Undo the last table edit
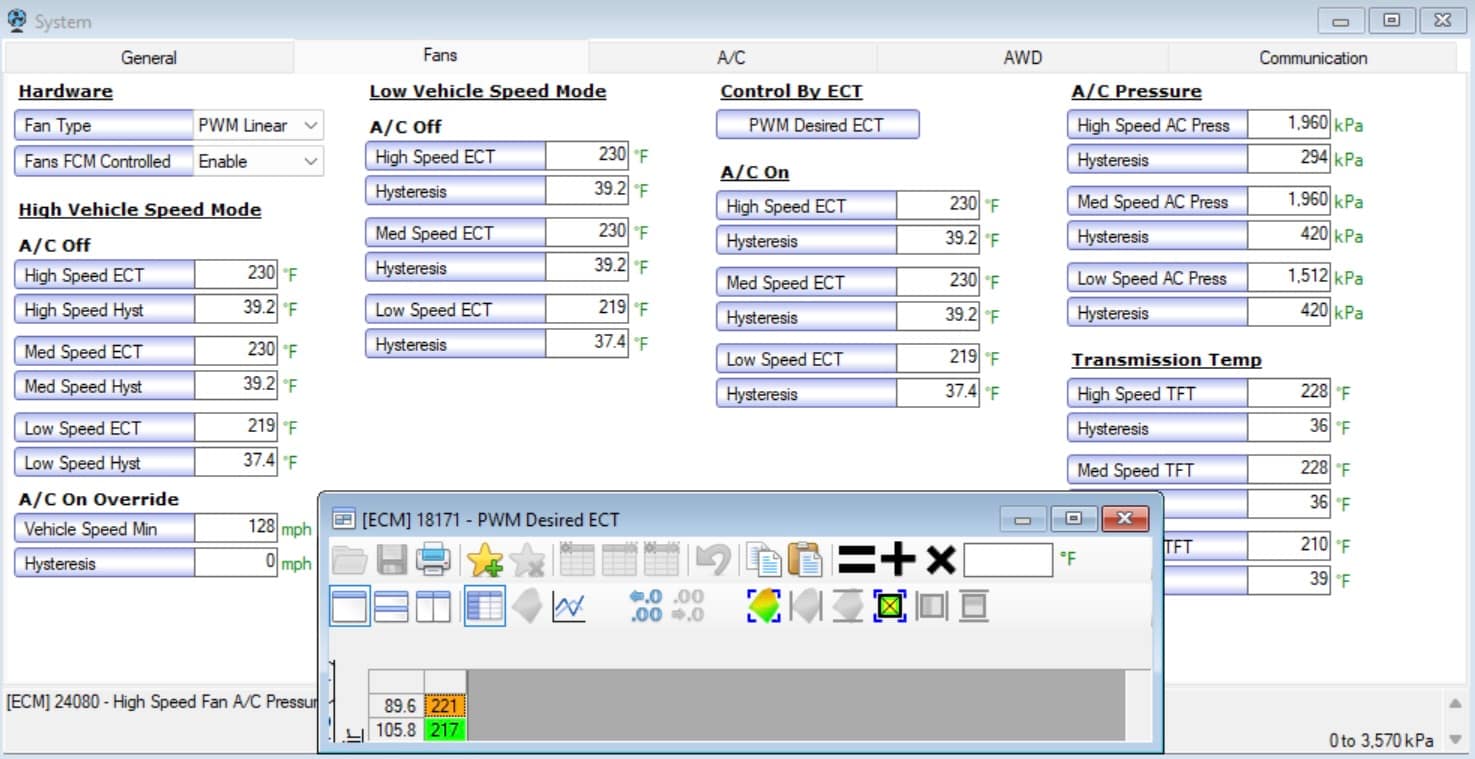 (x=713, y=560)
